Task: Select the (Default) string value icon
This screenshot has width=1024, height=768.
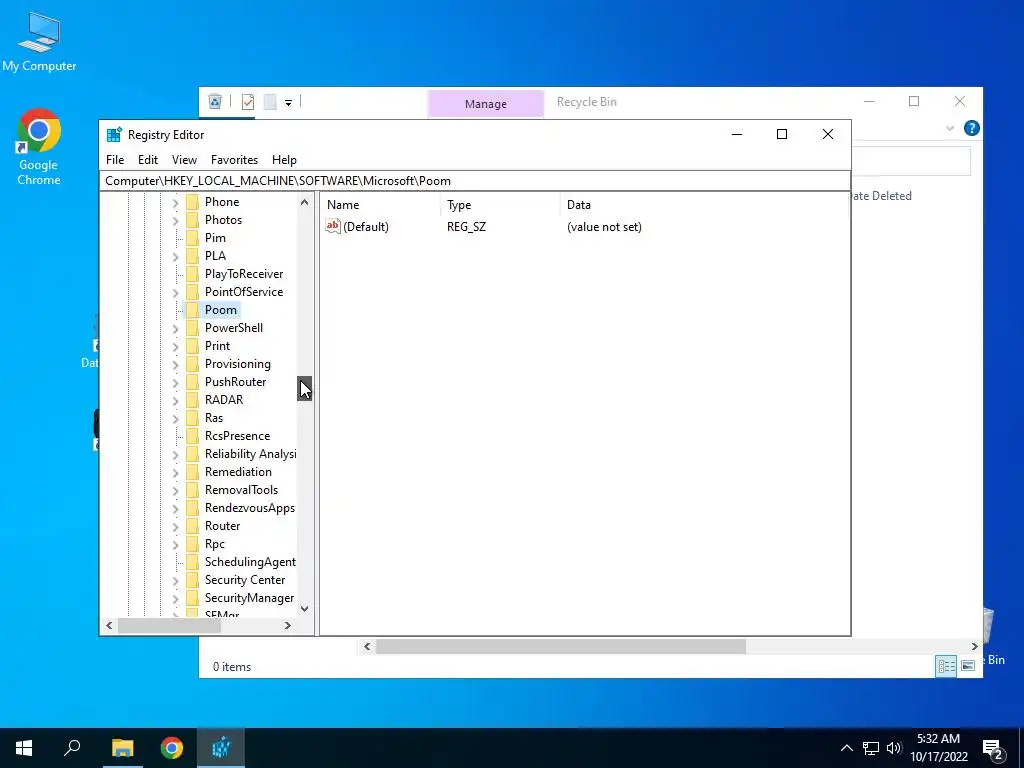Action: coord(333,227)
